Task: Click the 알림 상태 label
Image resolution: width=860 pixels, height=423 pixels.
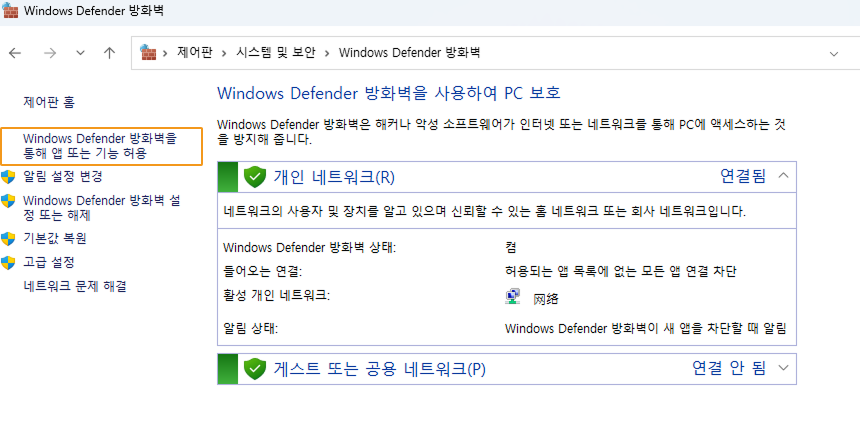Action: 251,329
